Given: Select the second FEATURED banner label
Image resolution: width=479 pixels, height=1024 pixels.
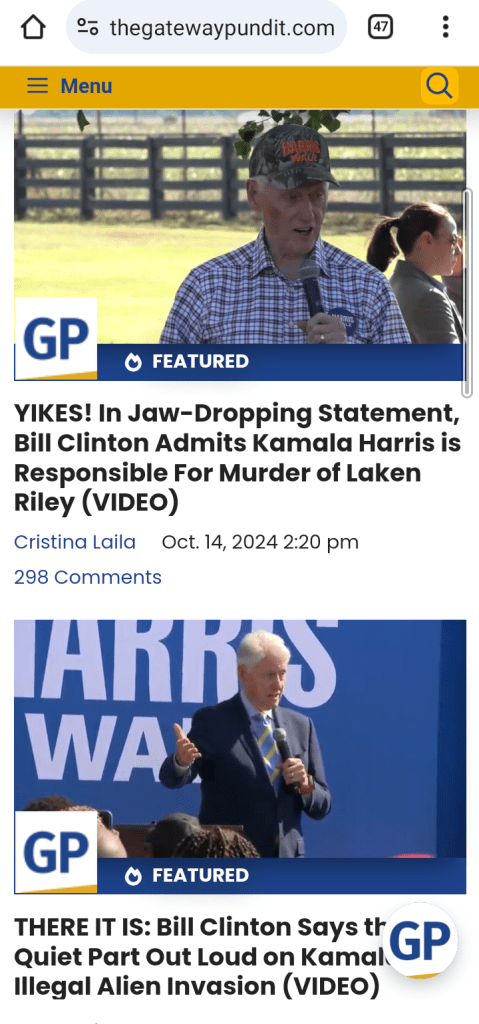Looking at the screenshot, I should click(201, 876).
